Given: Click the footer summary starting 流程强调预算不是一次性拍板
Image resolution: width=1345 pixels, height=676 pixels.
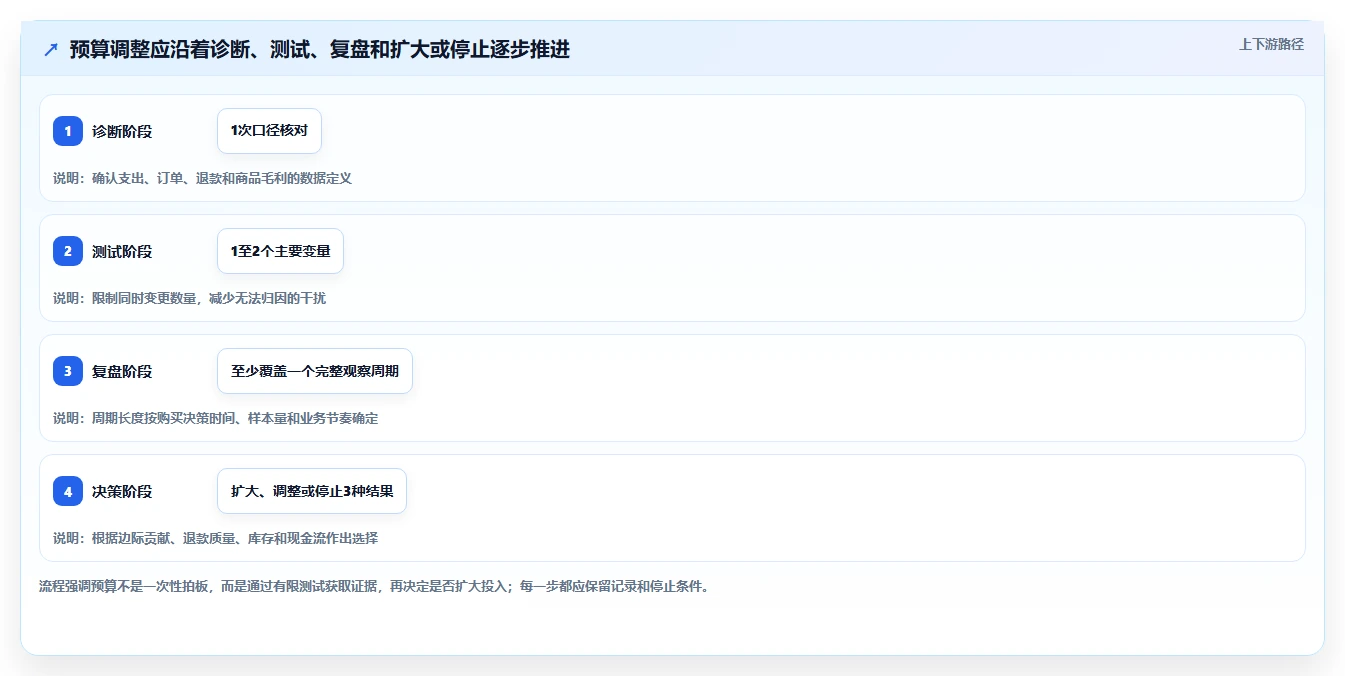Looking at the screenshot, I should (374, 586).
